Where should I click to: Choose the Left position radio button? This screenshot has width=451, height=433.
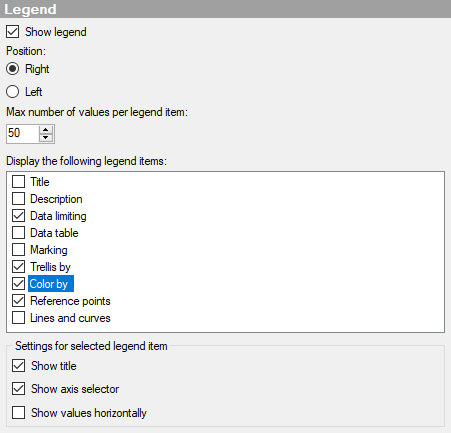pyautogui.click(x=12, y=92)
